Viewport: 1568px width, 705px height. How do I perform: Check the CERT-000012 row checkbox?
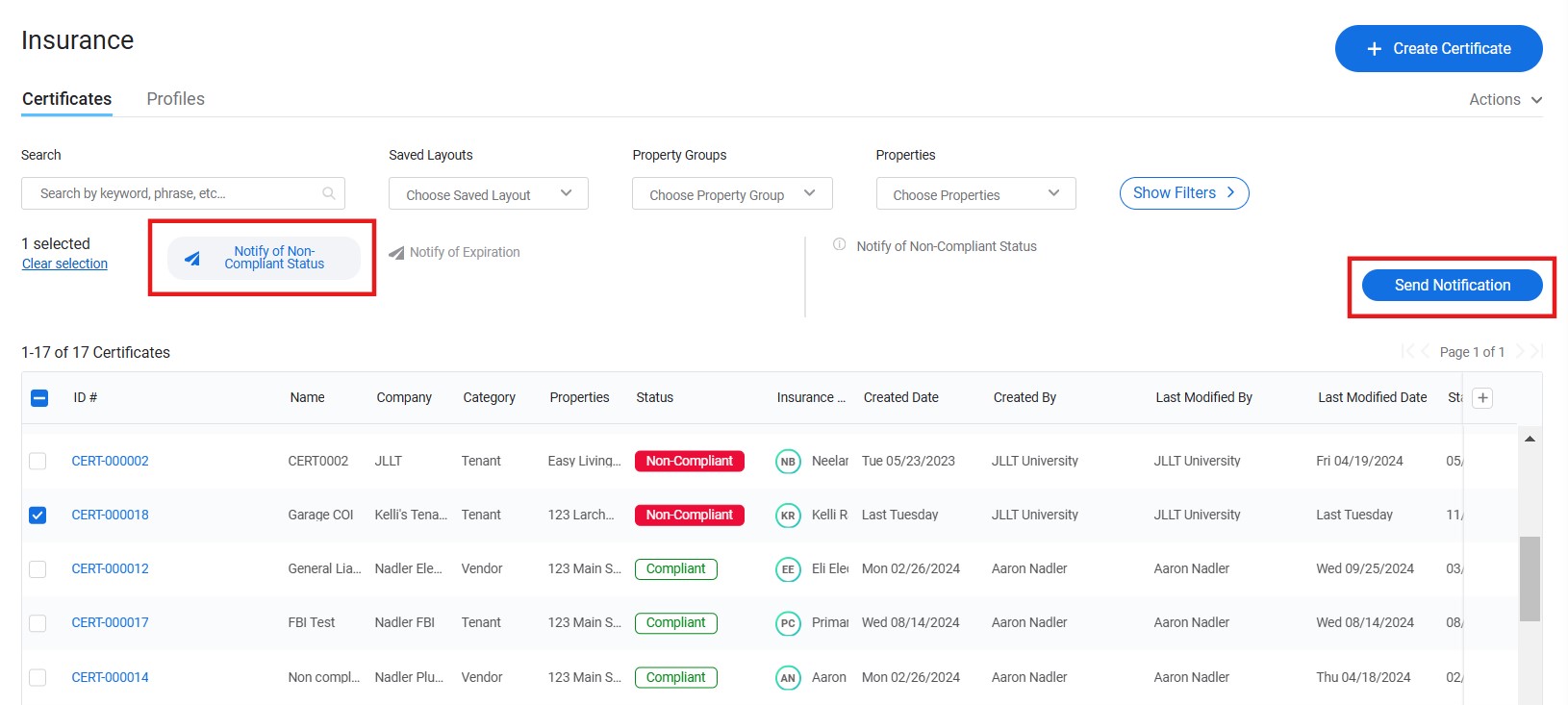[38, 569]
